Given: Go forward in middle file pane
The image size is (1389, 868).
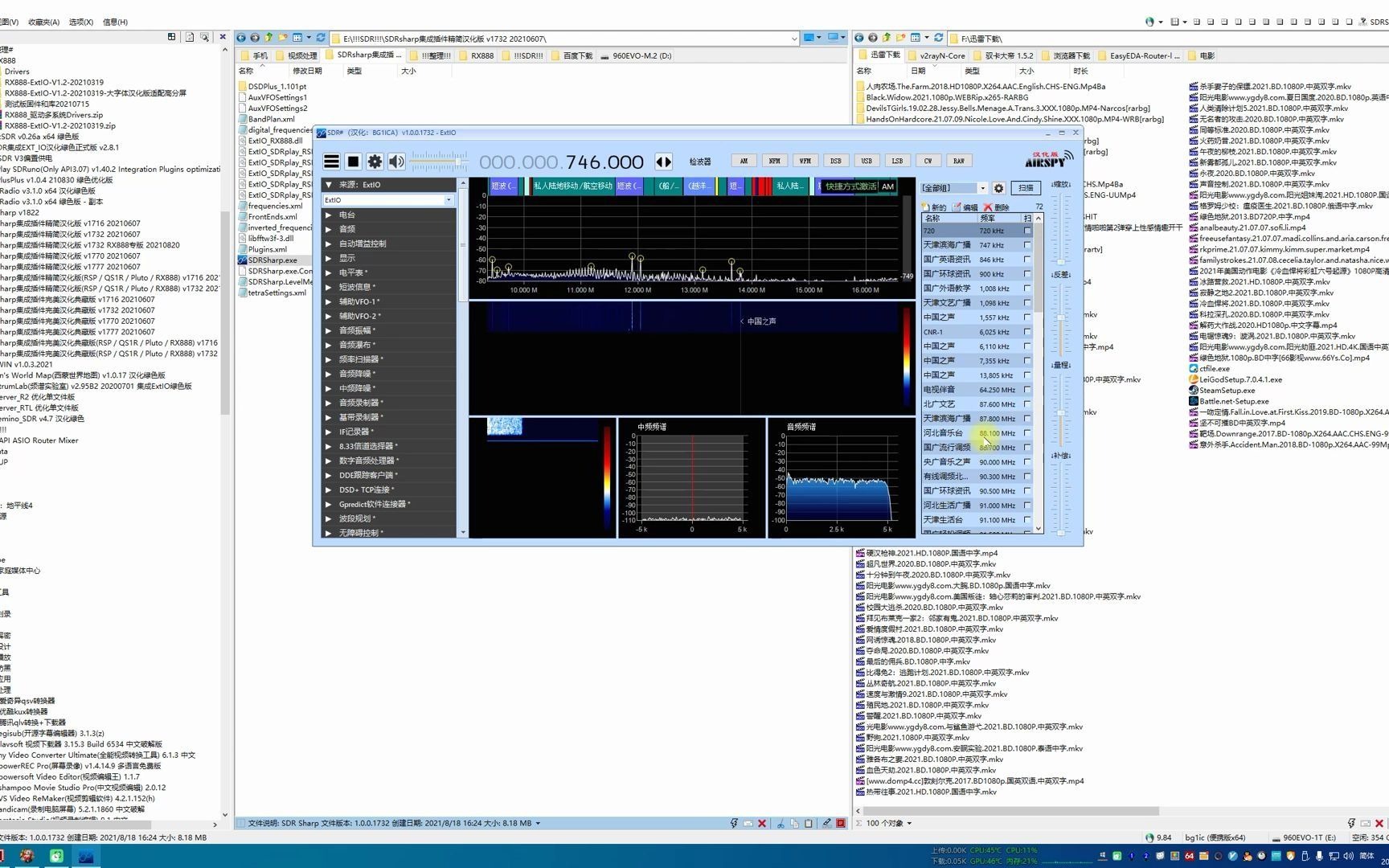Looking at the screenshot, I should point(255,38).
